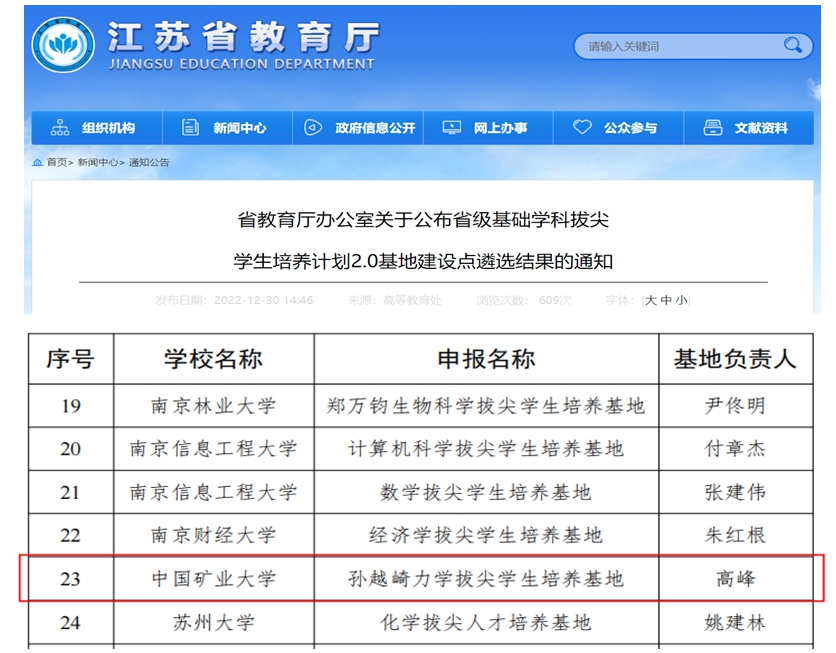Image resolution: width=836 pixels, height=653 pixels.
Task: Set font size to 大 (large)
Action: click(x=651, y=300)
